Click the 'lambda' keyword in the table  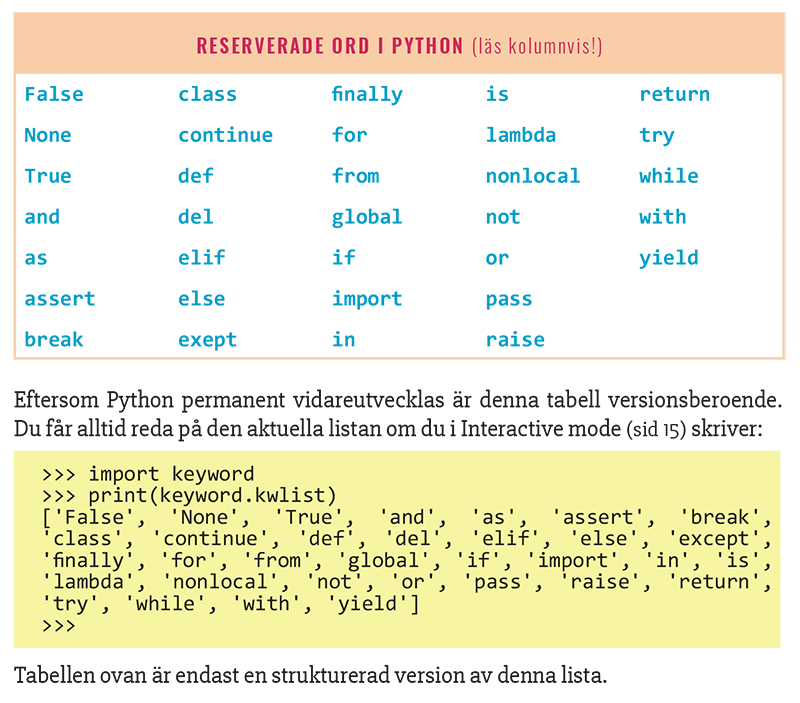[520, 135]
